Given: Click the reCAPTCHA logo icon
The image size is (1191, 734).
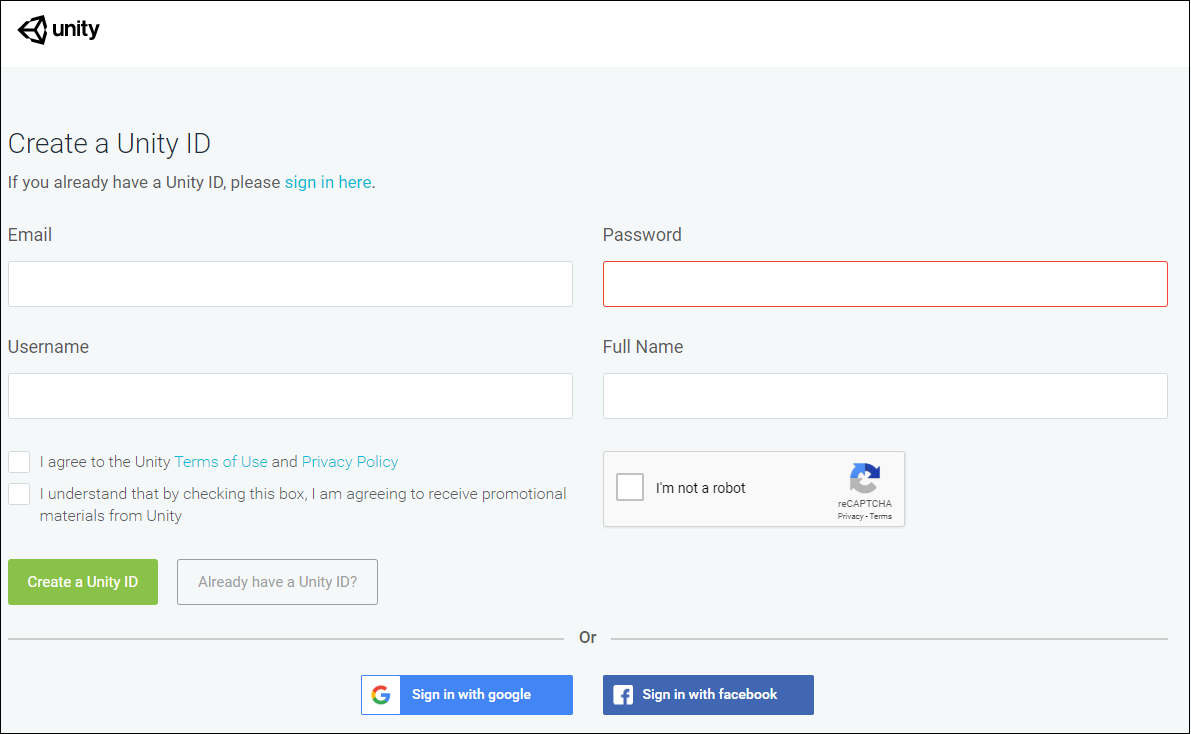Looking at the screenshot, I should pos(865,478).
